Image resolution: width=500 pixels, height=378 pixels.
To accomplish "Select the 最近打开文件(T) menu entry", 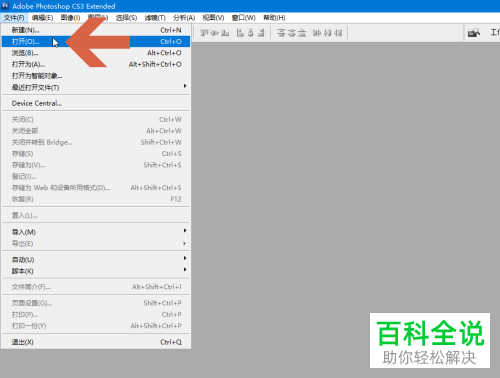I will pos(96,87).
